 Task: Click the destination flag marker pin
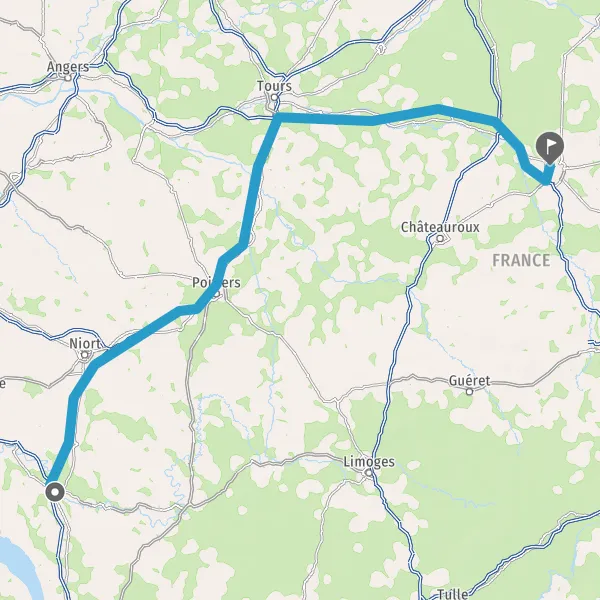[x=549, y=147]
